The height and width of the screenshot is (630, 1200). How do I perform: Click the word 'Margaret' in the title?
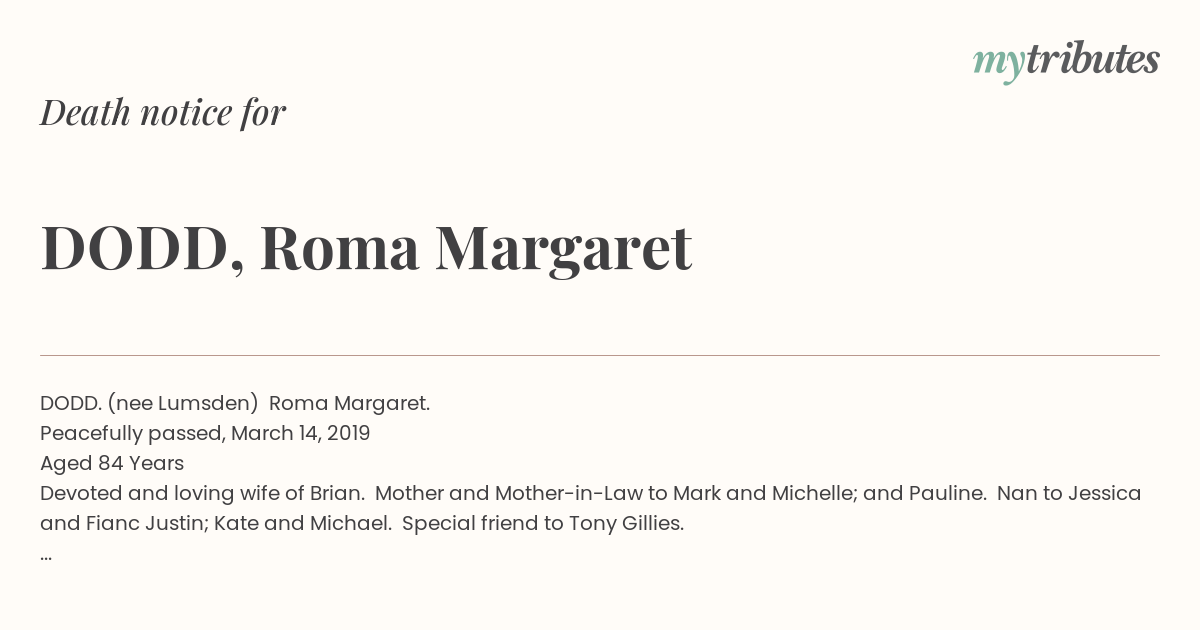[x=564, y=249]
